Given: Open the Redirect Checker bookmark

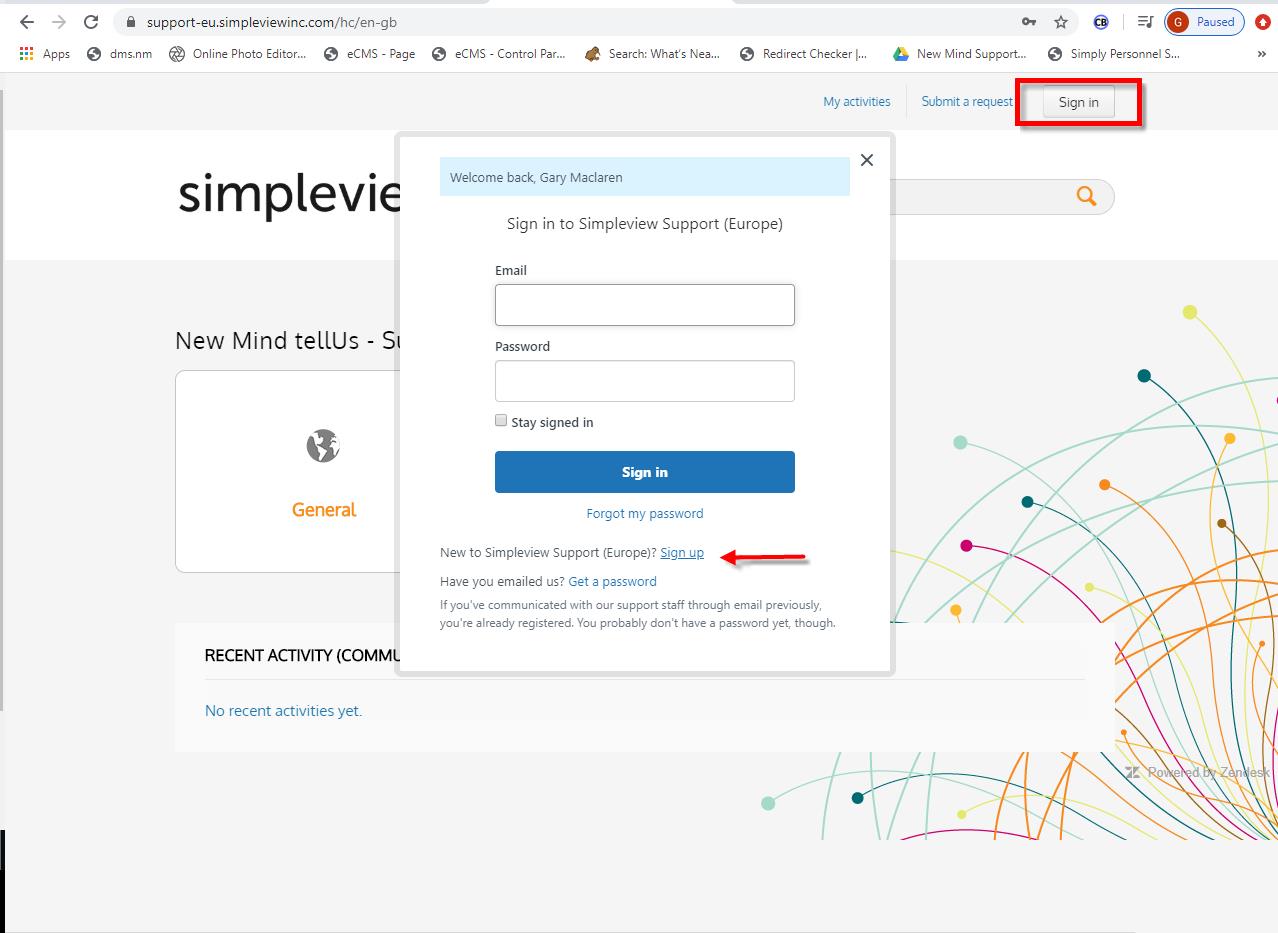Looking at the screenshot, I should (x=804, y=54).
